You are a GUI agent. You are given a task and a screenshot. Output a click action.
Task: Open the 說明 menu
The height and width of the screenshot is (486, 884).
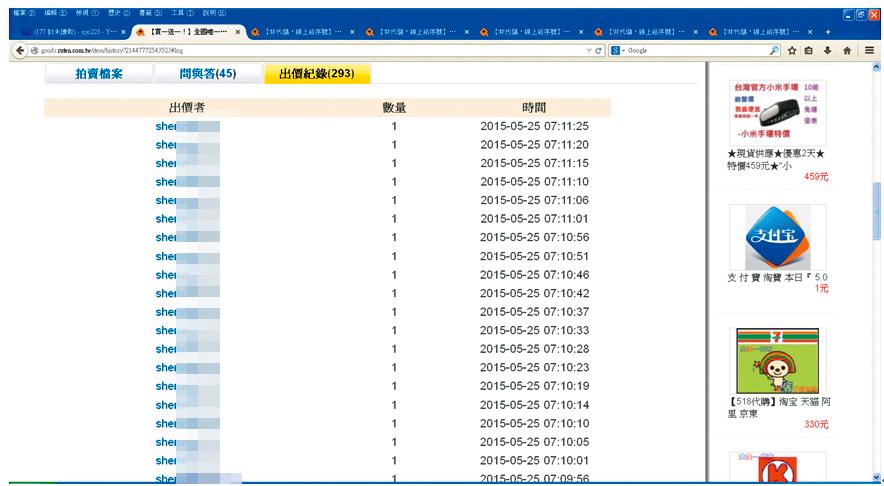214,12
